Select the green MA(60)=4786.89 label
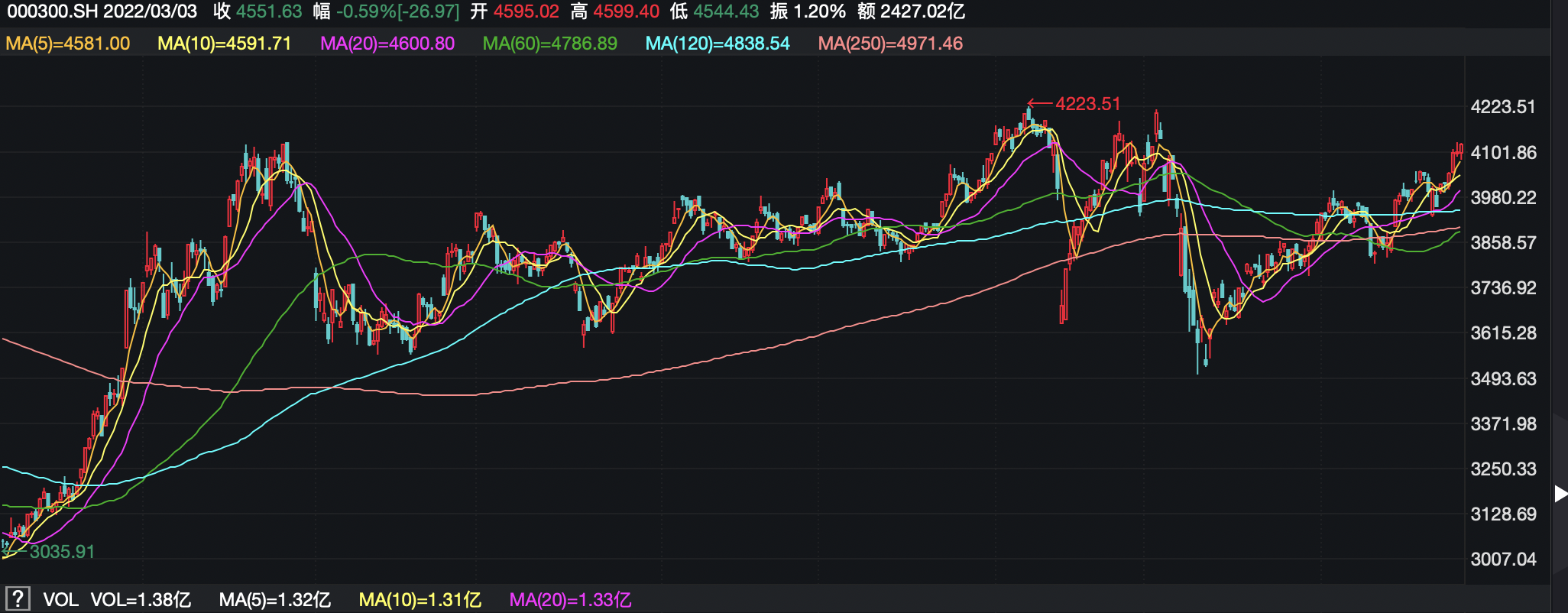The image size is (1568, 613). pos(549,44)
